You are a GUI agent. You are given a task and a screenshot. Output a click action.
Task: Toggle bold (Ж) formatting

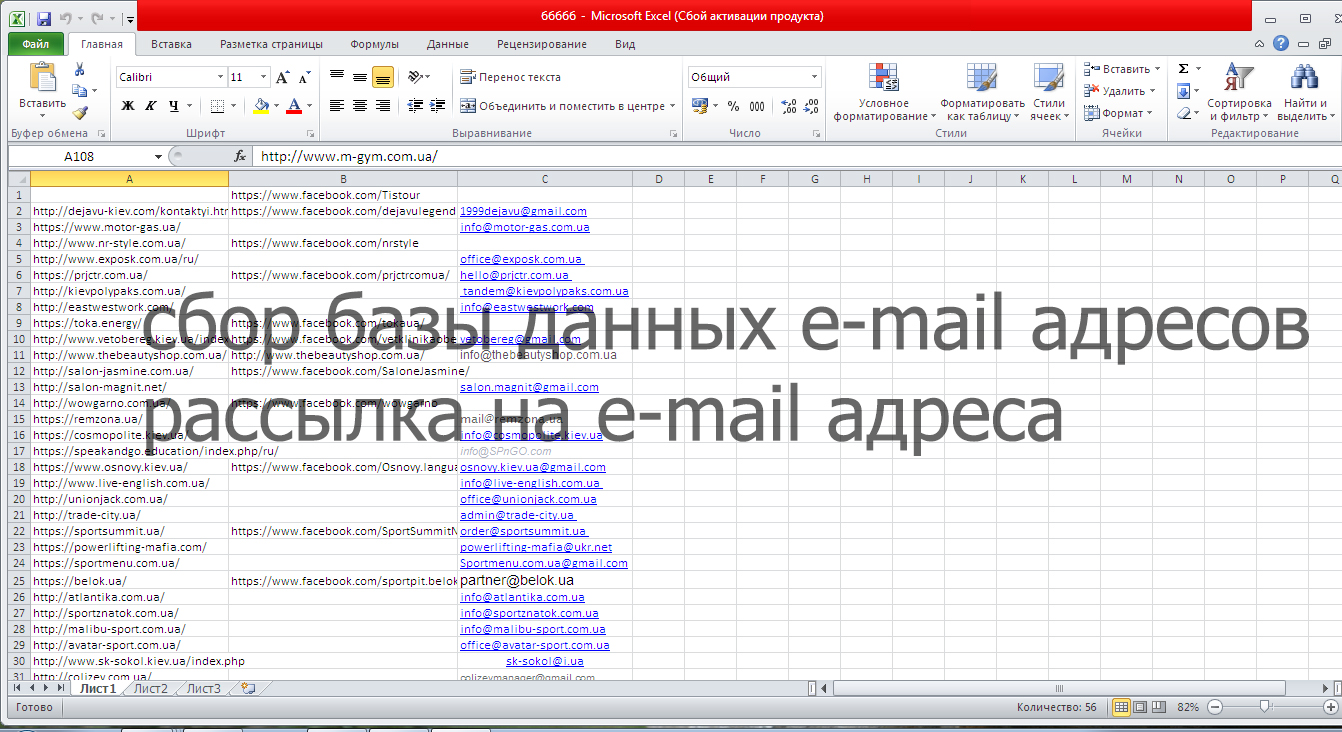128,106
